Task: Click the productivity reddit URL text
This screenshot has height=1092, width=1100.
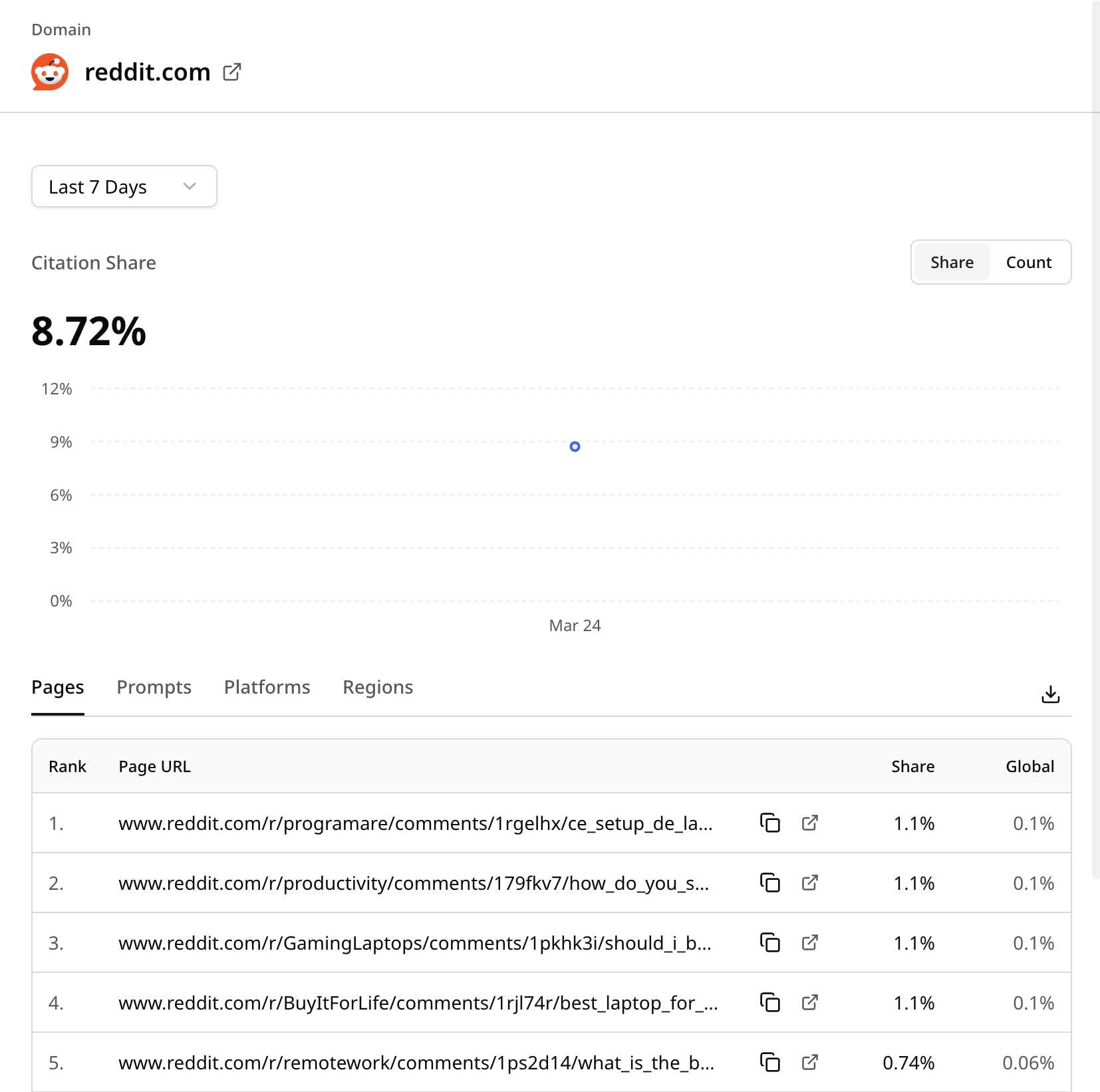Action: pos(414,883)
